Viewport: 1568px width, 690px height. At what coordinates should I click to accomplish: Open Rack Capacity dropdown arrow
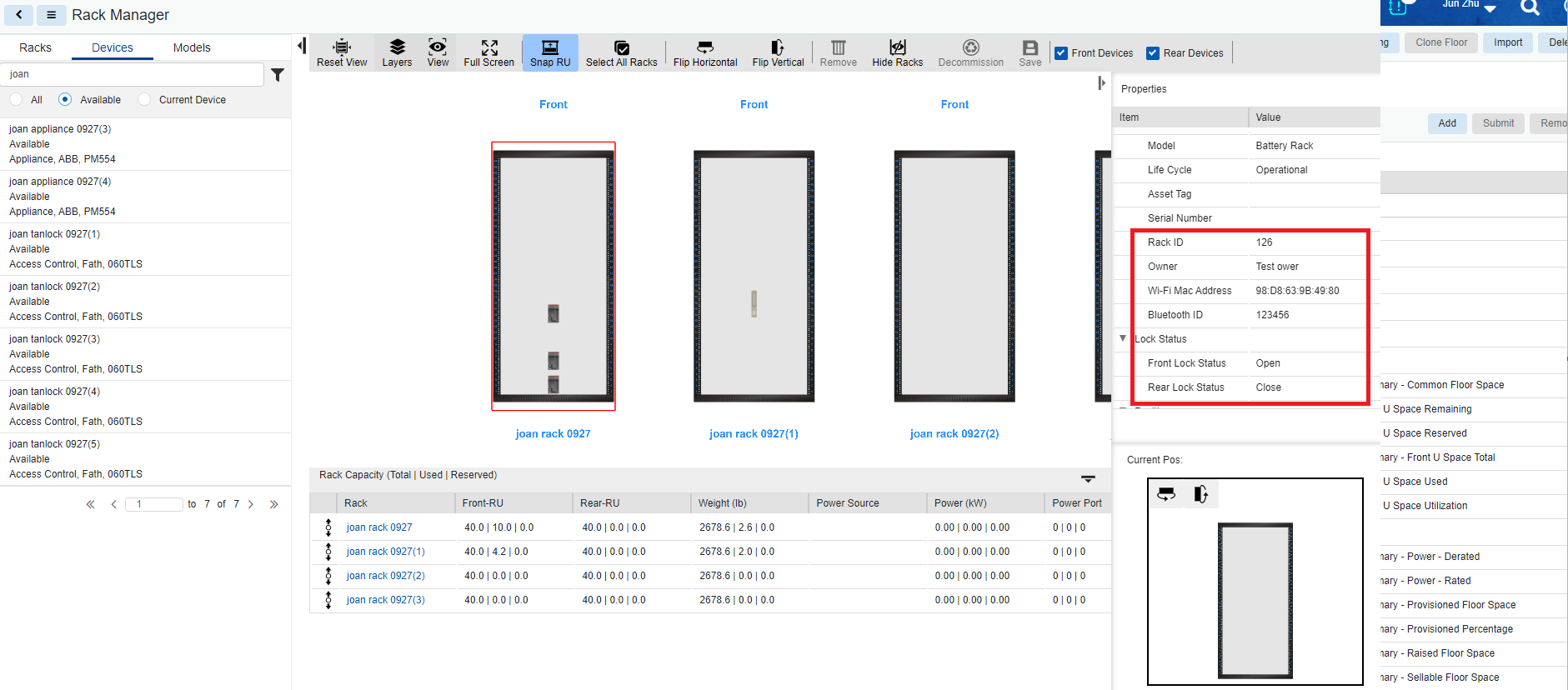click(x=1088, y=479)
